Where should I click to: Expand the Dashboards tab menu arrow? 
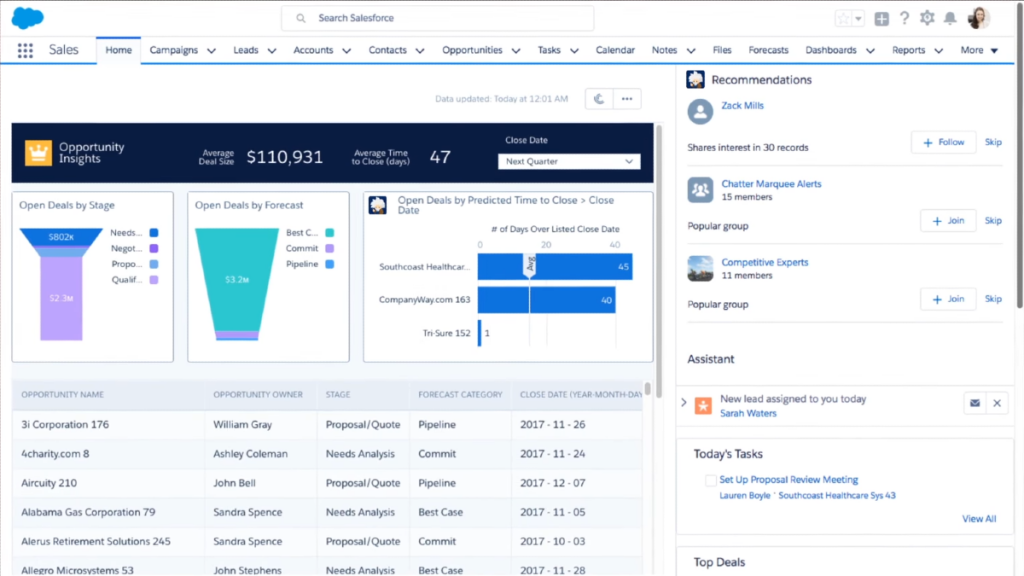[871, 50]
